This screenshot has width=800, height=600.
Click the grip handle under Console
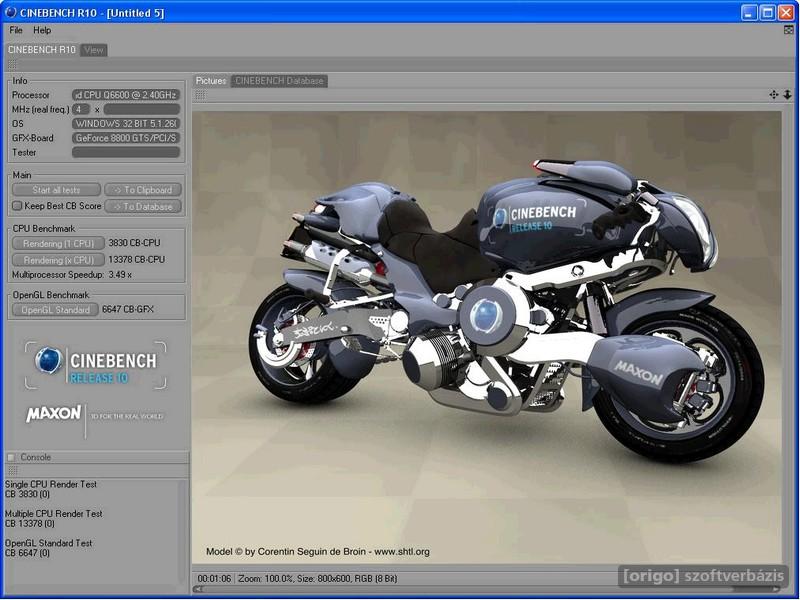[12, 470]
